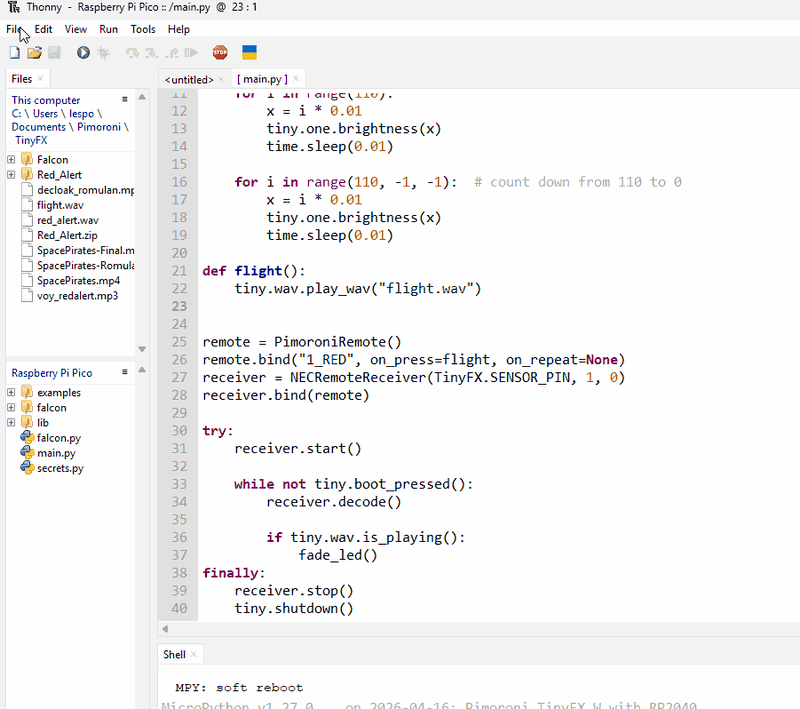Expand the examples folder on the Pico
Screen dimensions: 800x709
pyautogui.click(x=11, y=393)
